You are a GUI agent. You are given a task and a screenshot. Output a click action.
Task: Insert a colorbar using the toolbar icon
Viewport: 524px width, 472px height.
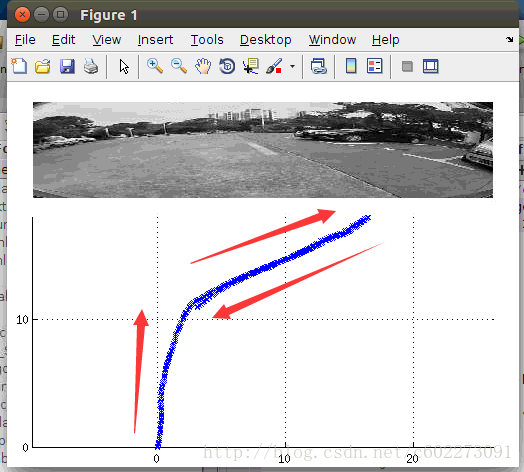point(351,66)
